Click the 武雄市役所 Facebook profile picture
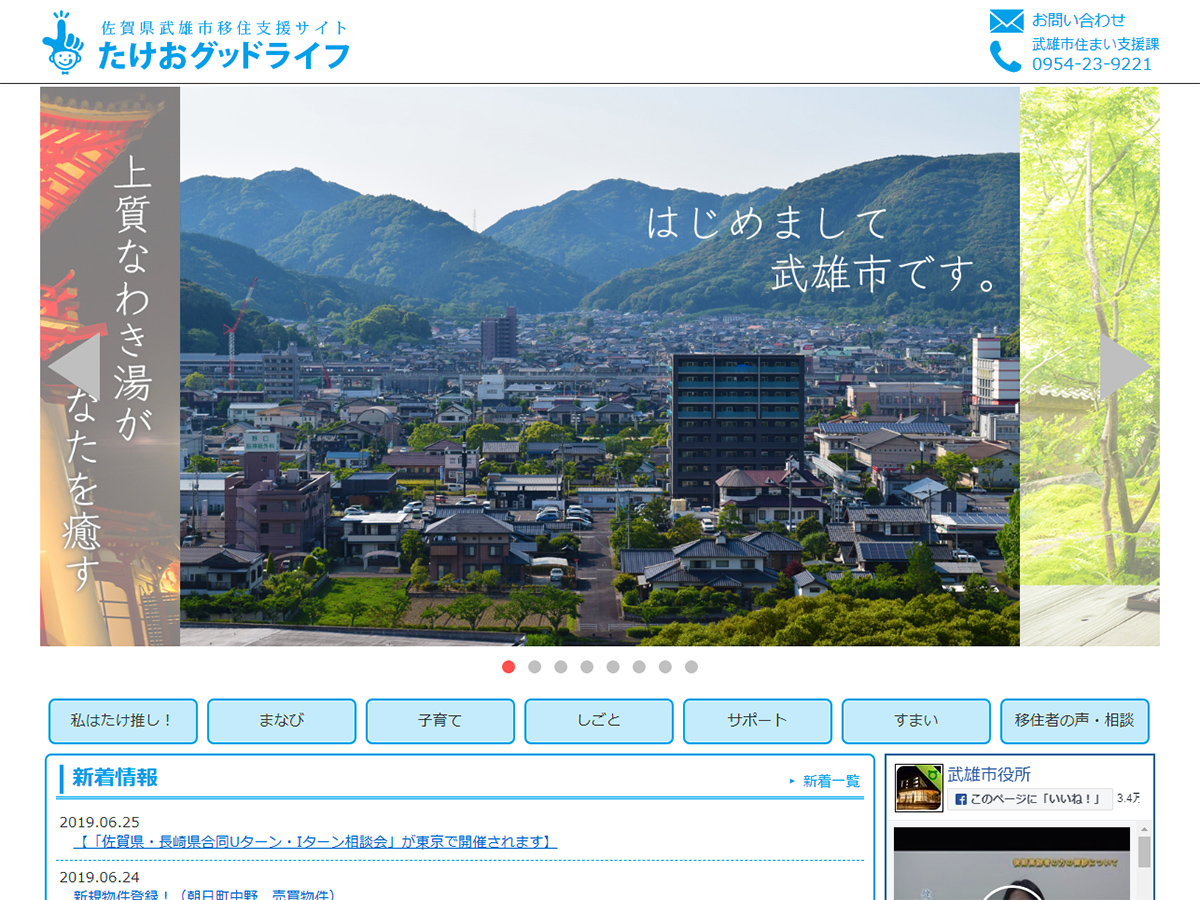Image resolution: width=1200 pixels, height=900 pixels. [x=918, y=788]
